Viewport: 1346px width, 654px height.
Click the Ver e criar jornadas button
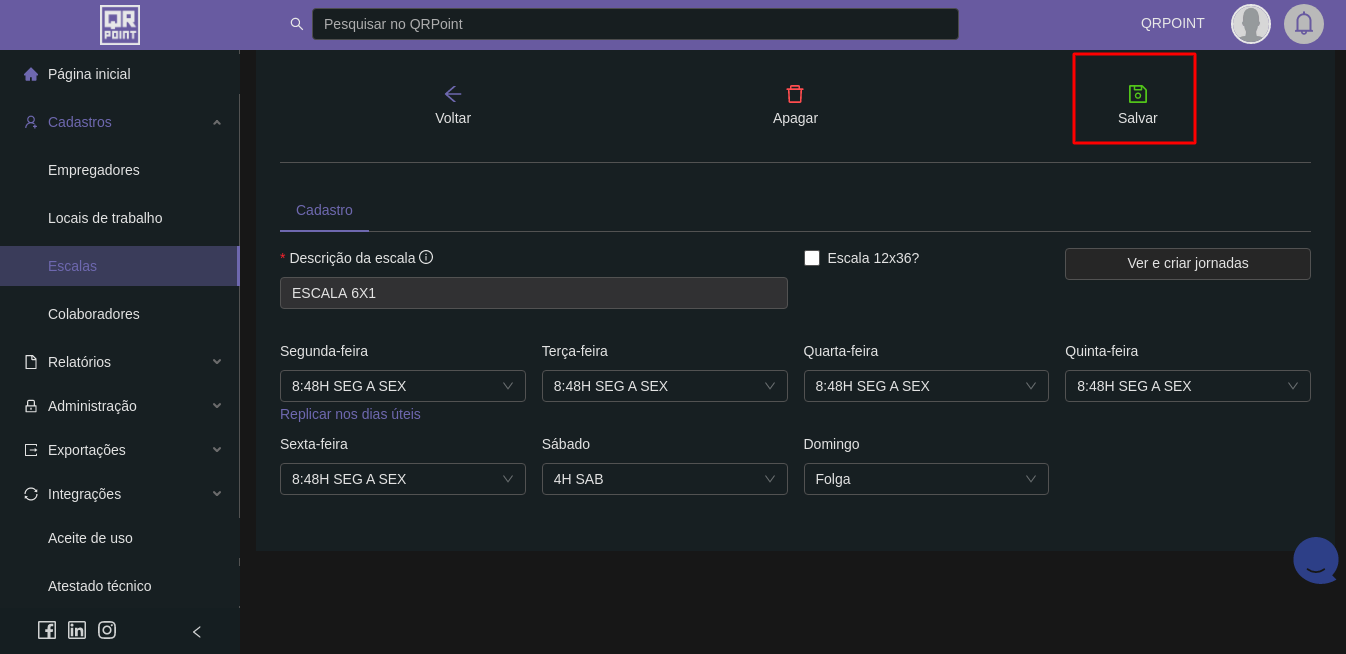[1187, 264]
